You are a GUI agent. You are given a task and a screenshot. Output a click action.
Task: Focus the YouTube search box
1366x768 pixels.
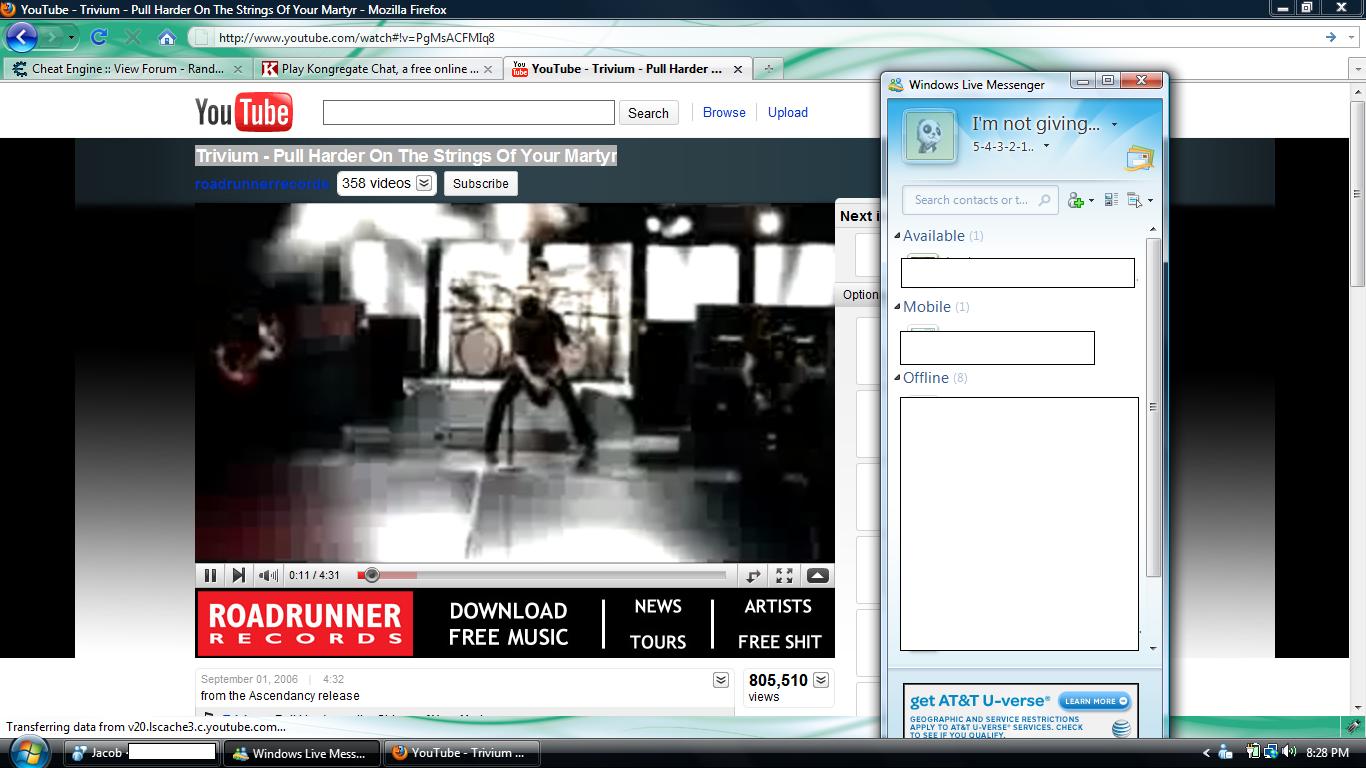click(469, 112)
